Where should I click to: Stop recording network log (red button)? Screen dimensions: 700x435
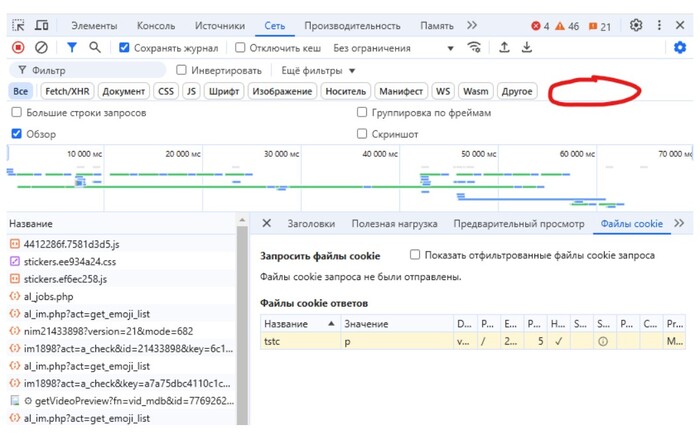click(18, 47)
